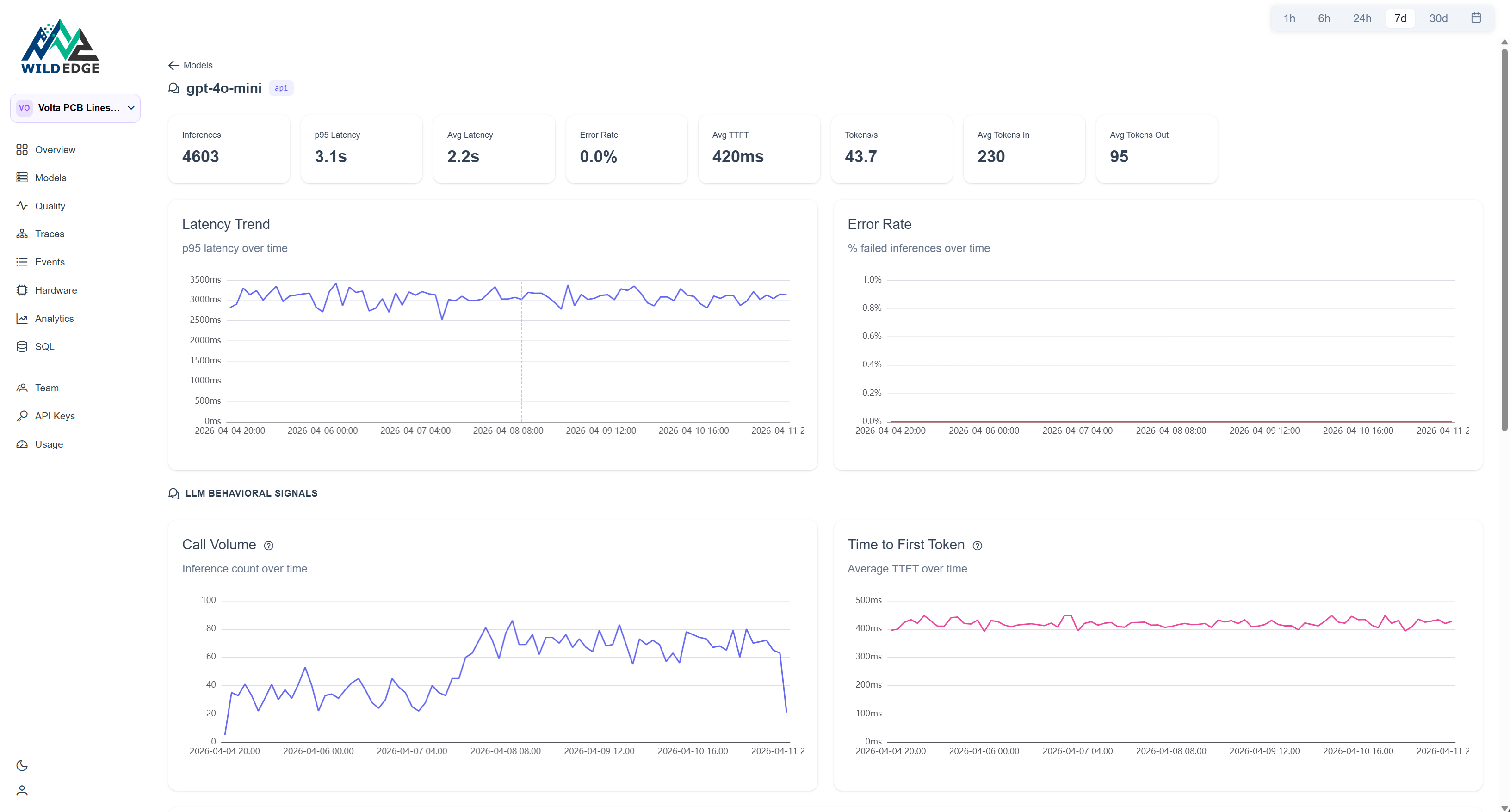The image size is (1510, 812).
Task: Open the user account icon at bottom left
Action: 22,790
